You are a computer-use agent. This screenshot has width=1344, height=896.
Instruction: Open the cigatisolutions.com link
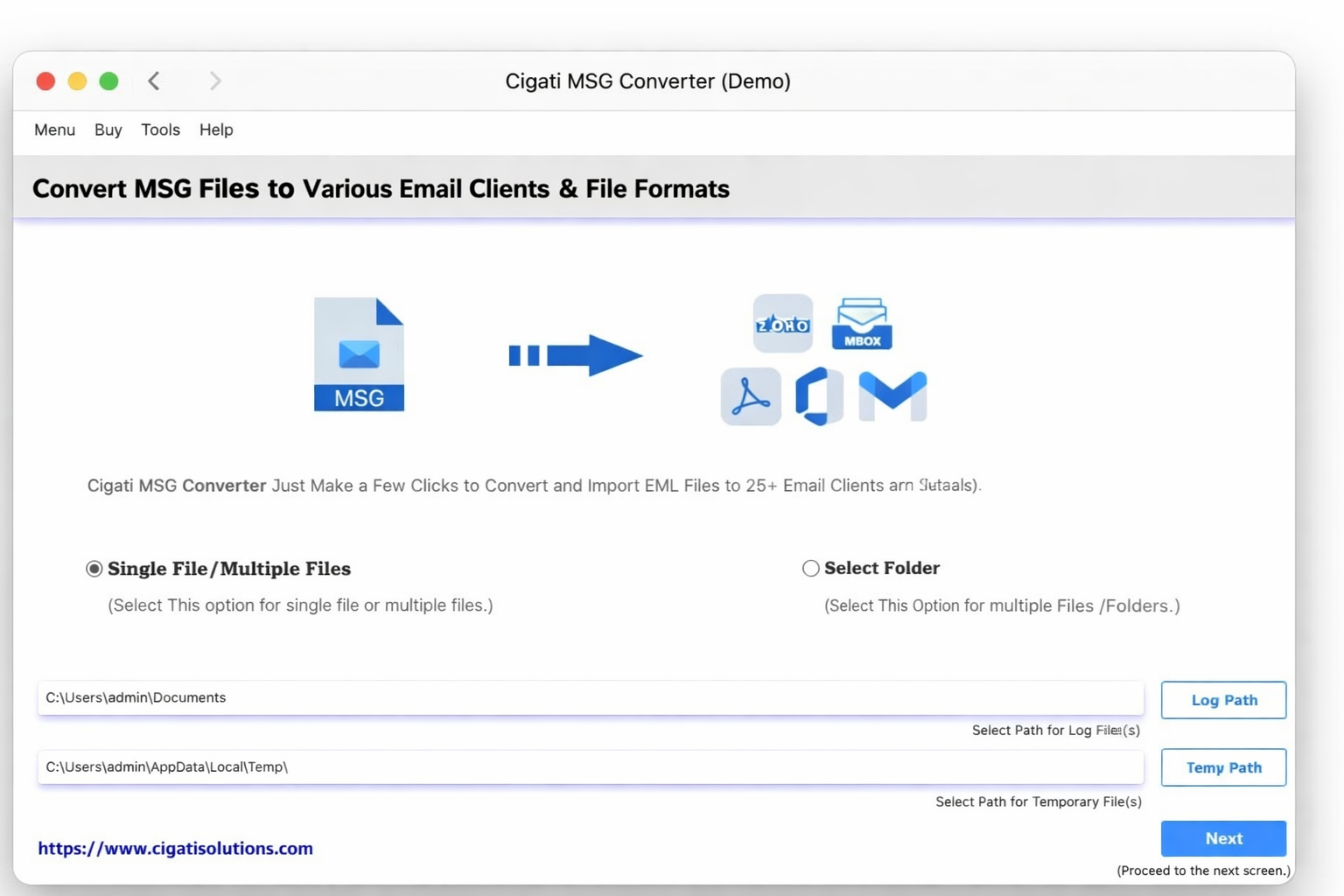click(x=175, y=848)
